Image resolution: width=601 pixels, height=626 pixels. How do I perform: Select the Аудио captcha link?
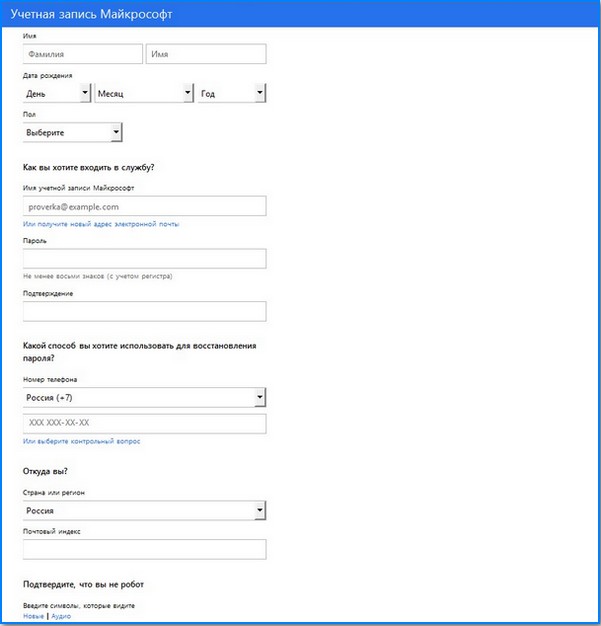pyautogui.click(x=61, y=616)
